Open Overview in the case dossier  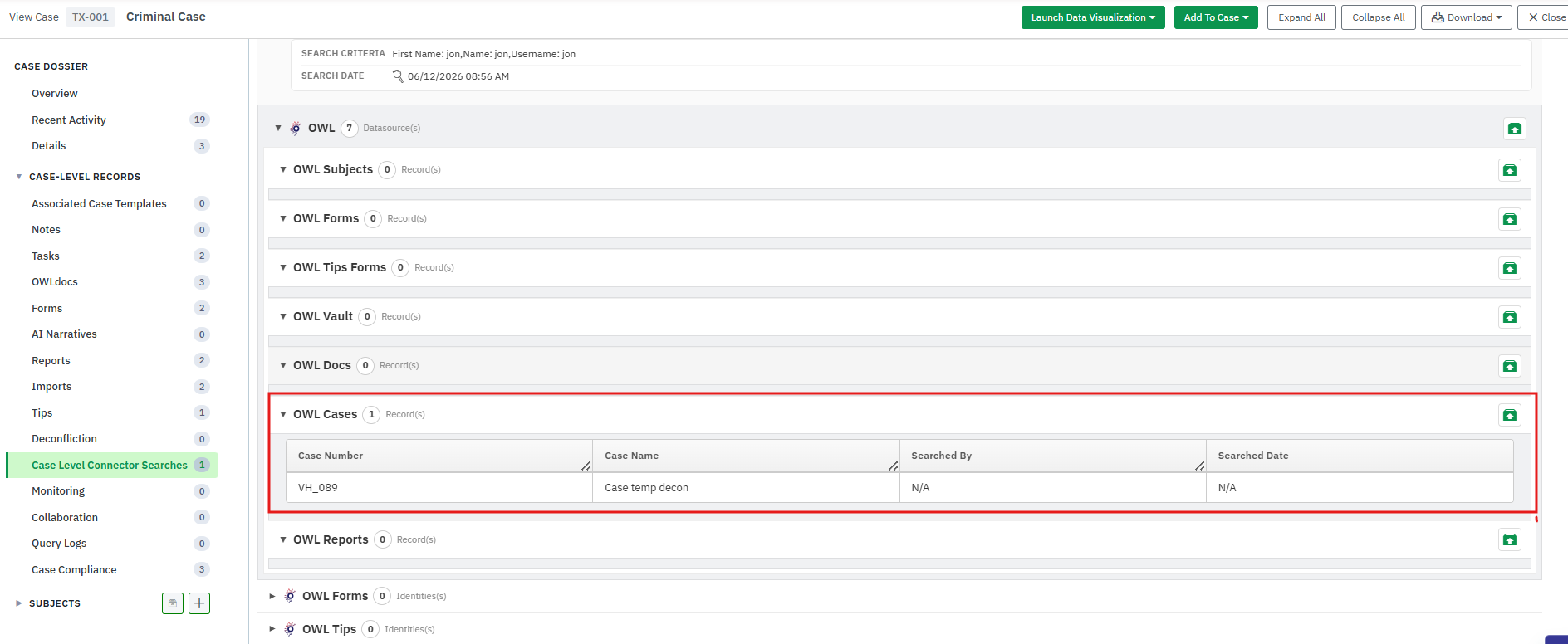tap(55, 94)
